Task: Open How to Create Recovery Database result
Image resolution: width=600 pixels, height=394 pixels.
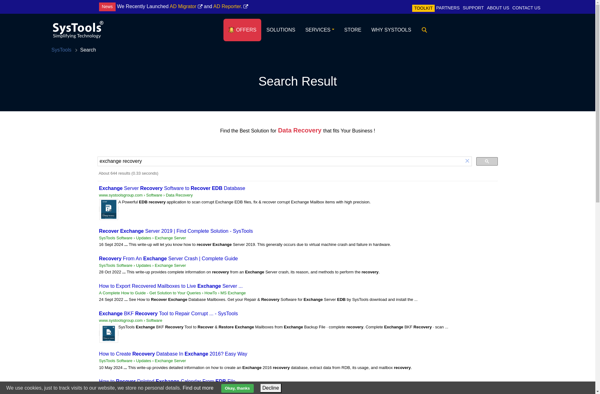Action: point(173,354)
